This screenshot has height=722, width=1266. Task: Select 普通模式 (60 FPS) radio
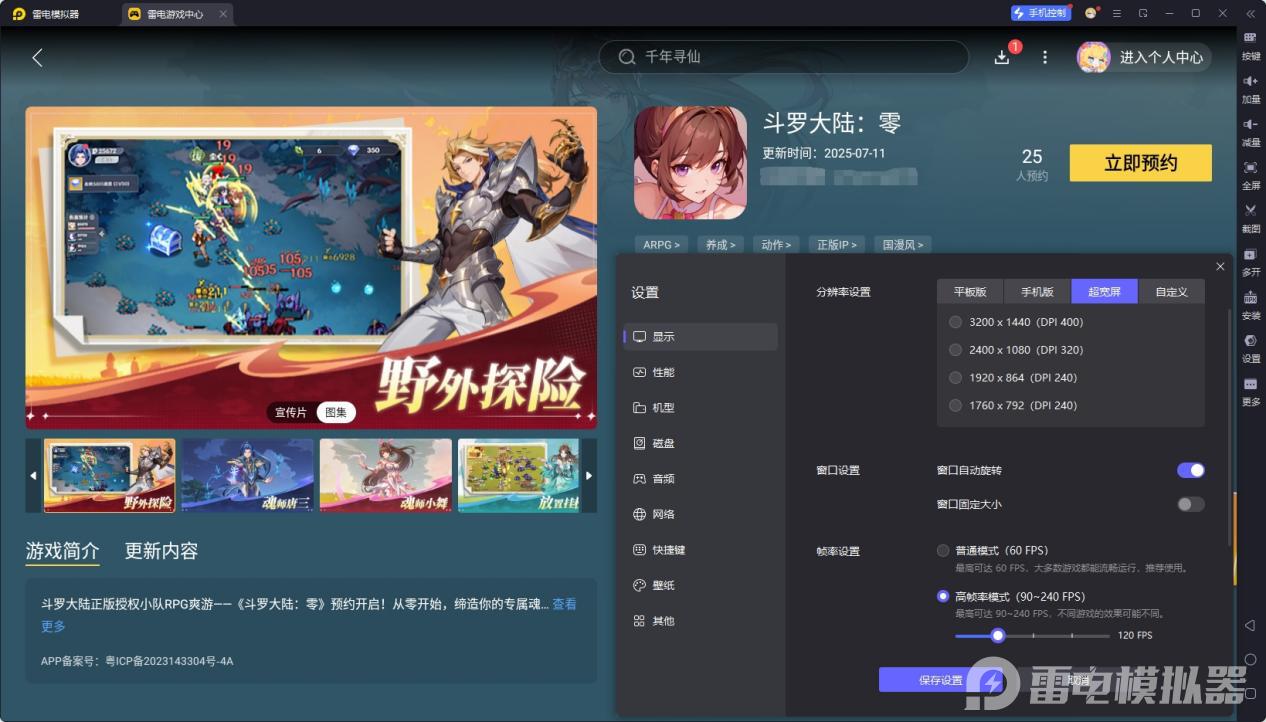[943, 550]
